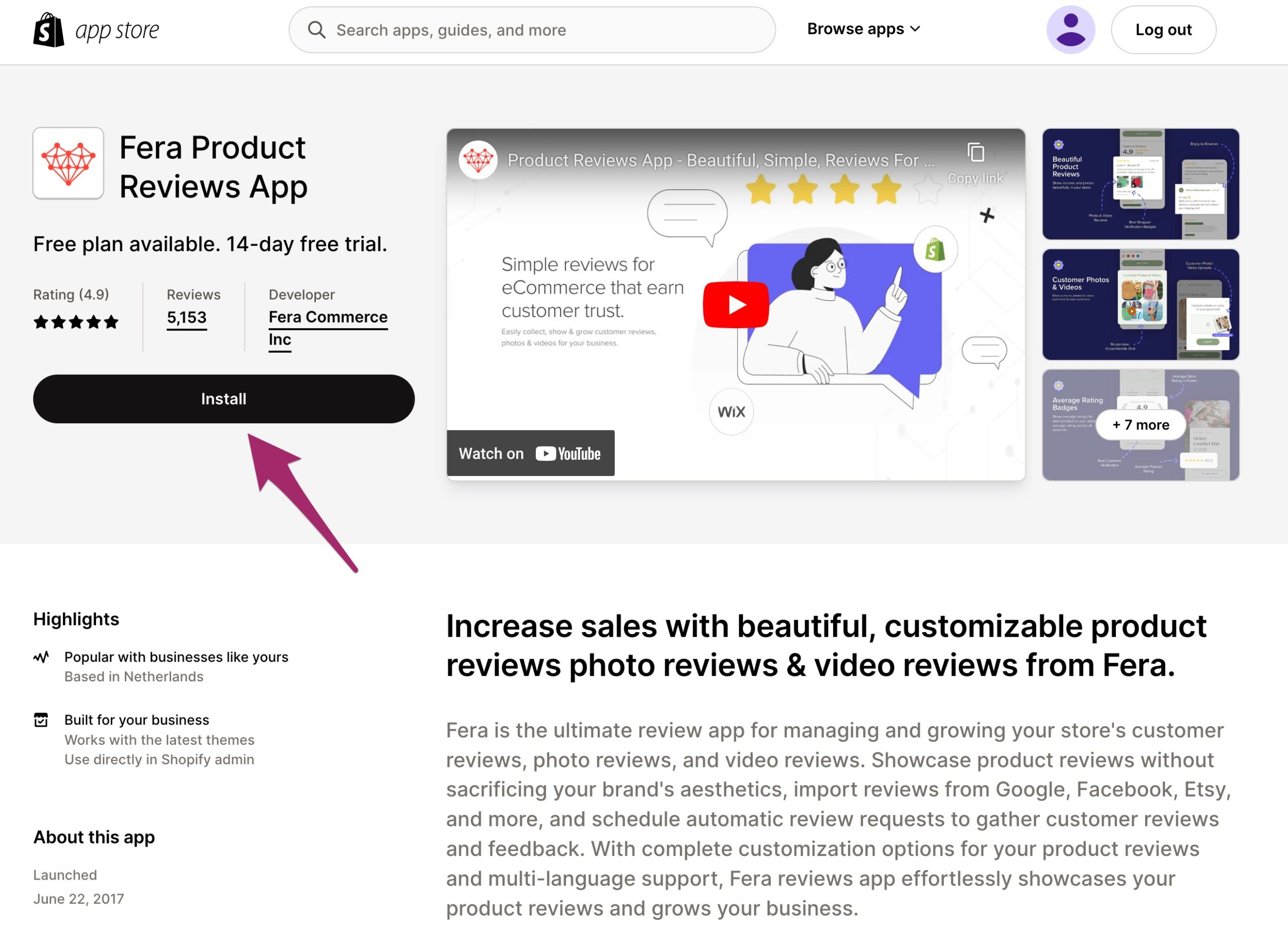The height and width of the screenshot is (933, 1288).
Task: Click the Log out button
Action: coord(1163,29)
